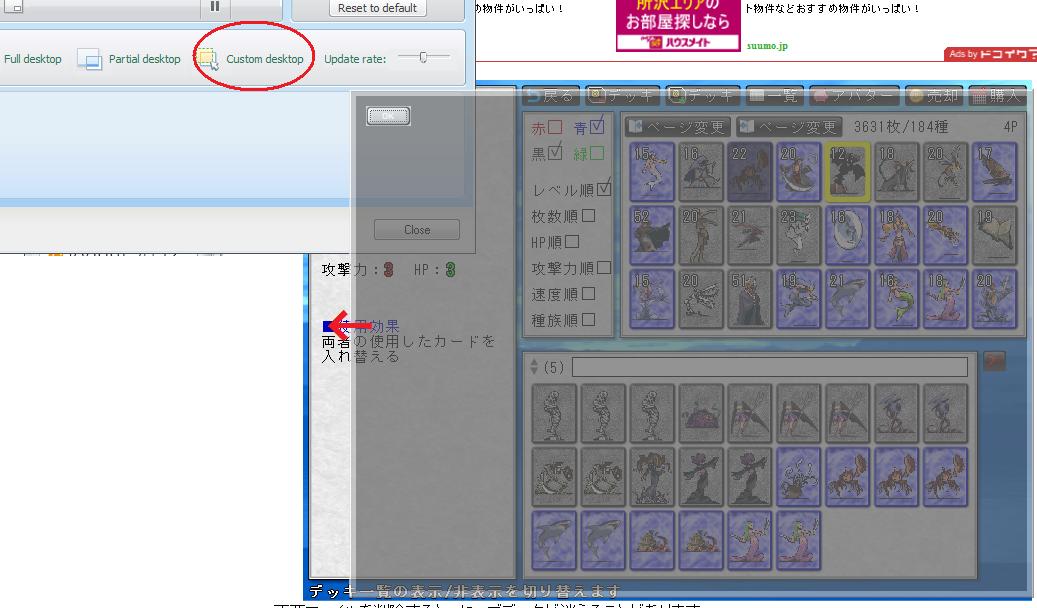The width and height of the screenshot is (1037, 608).
Task: Toggle the 緑 green color filter checkbox
Action: tap(597, 153)
